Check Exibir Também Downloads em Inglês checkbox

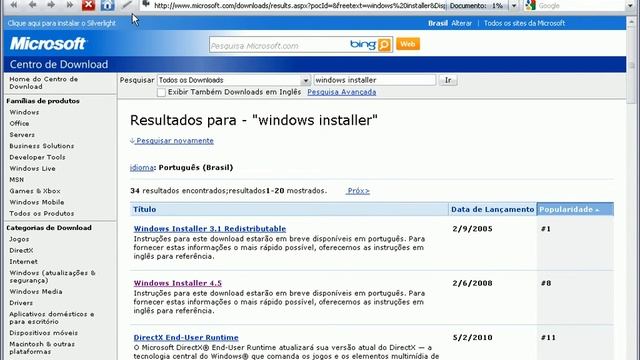point(161,92)
